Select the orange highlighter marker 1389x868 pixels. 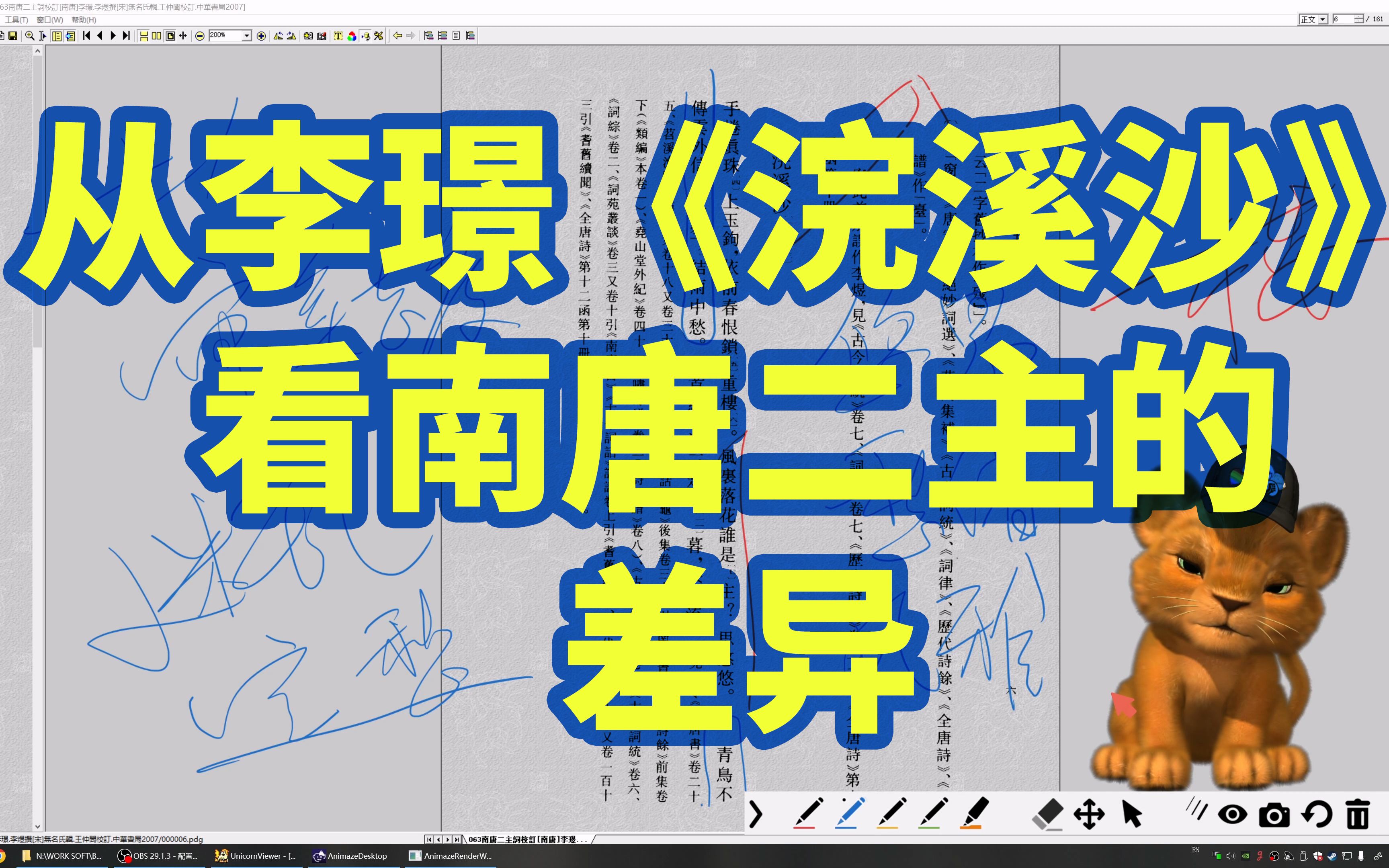tap(974, 813)
